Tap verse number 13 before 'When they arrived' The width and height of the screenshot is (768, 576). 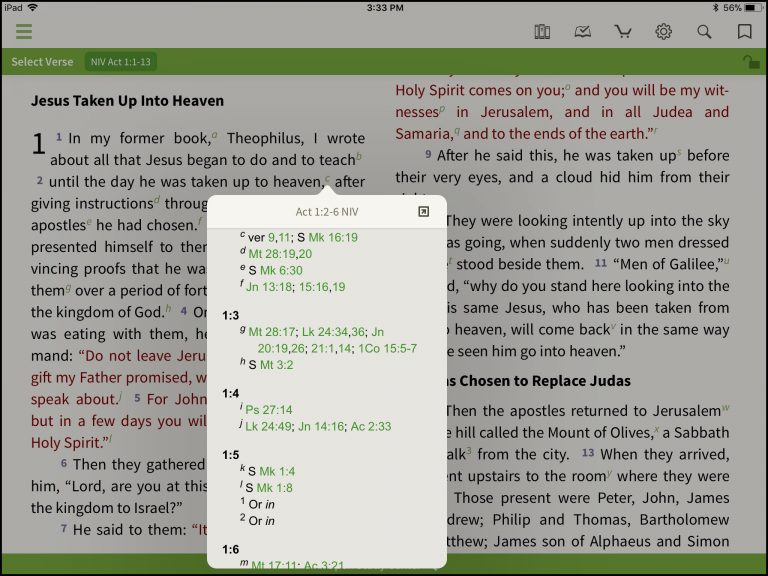(588, 453)
